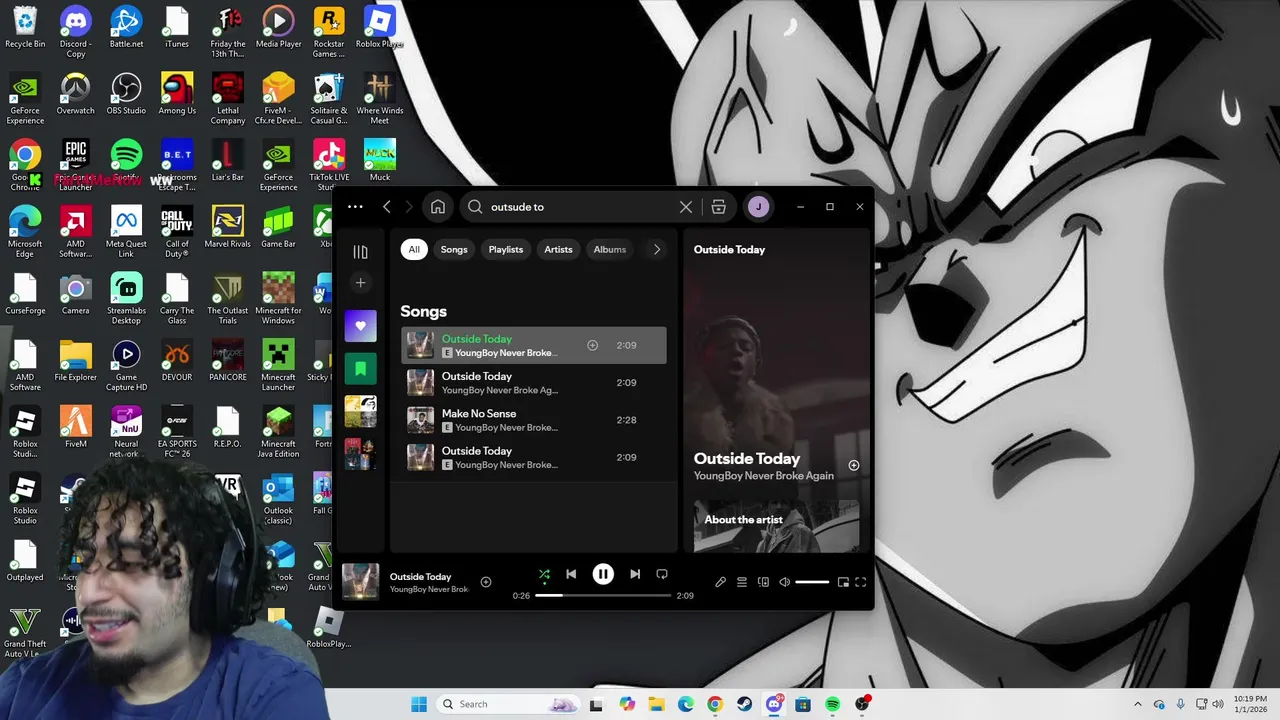Open the About the artist card

(x=777, y=526)
